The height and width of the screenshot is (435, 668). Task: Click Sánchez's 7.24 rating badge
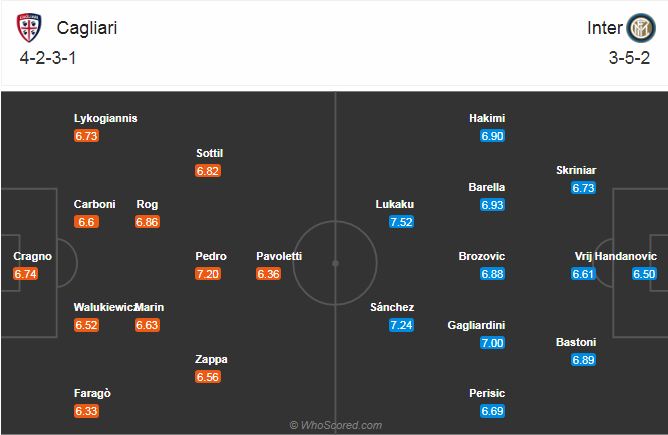point(401,325)
